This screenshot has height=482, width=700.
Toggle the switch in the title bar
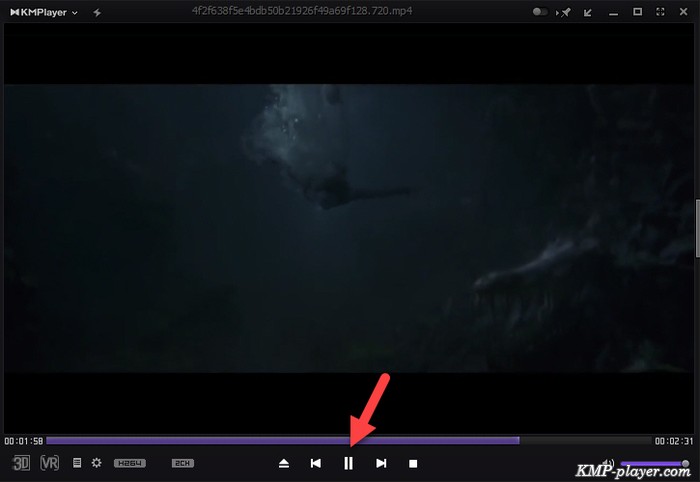coord(540,12)
